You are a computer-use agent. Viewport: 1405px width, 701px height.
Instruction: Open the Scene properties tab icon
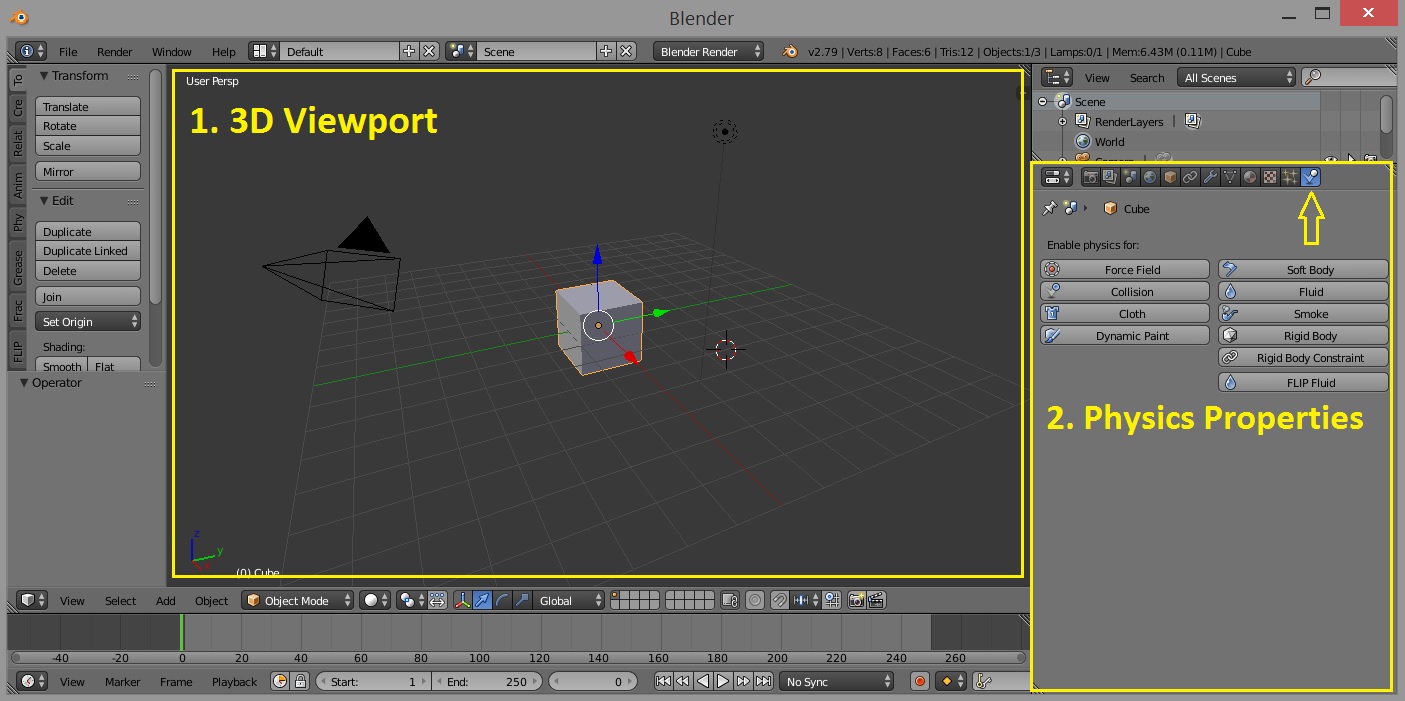point(1130,177)
